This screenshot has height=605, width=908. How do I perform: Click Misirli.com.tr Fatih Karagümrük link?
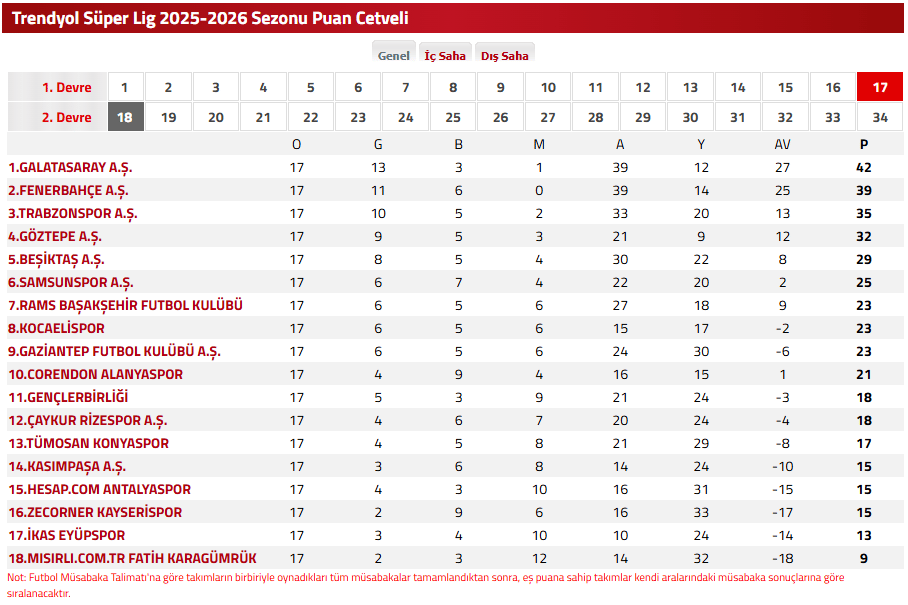pyautogui.click(x=133, y=558)
